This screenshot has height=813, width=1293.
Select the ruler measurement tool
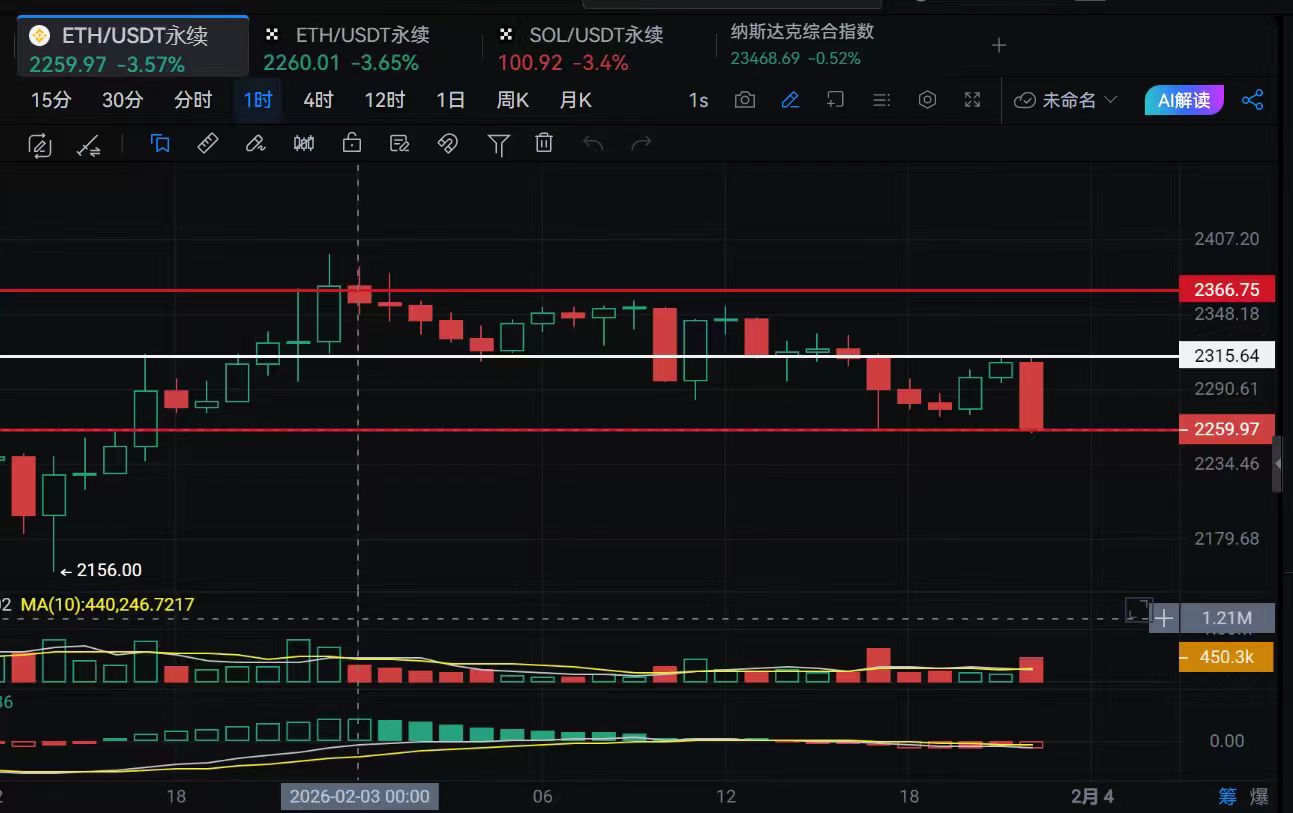pyautogui.click(x=207, y=144)
